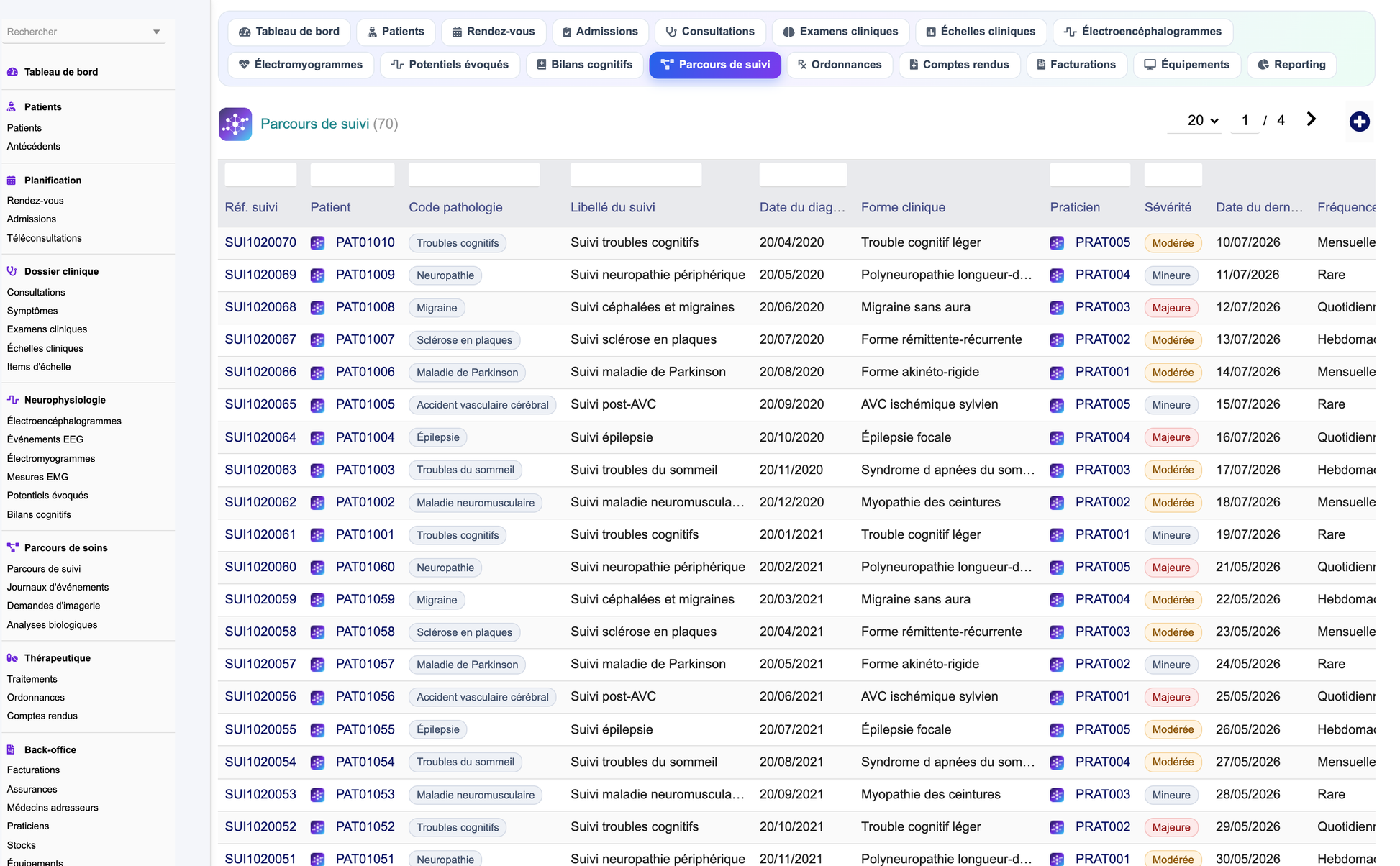This screenshot has width=1400, height=866.
Task: Click the Code pathologie filter field
Action: coord(474,175)
